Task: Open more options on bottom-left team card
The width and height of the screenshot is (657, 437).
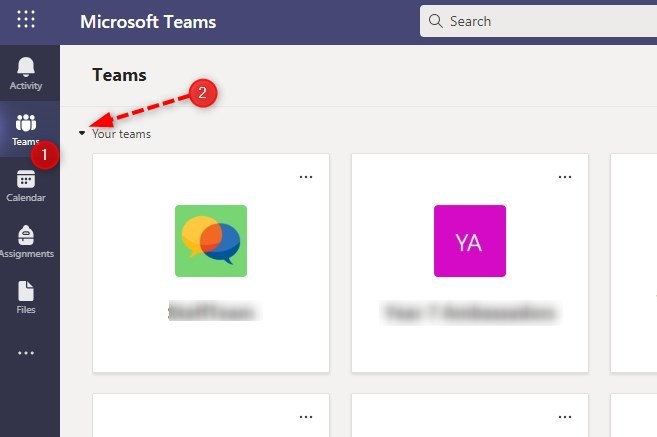Action: click(306, 416)
